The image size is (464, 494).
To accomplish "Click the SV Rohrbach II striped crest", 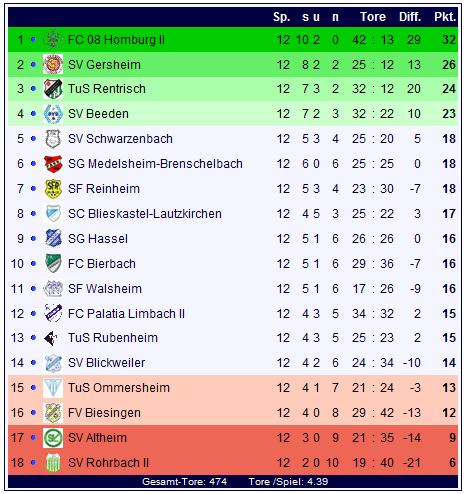I will 53,463.
